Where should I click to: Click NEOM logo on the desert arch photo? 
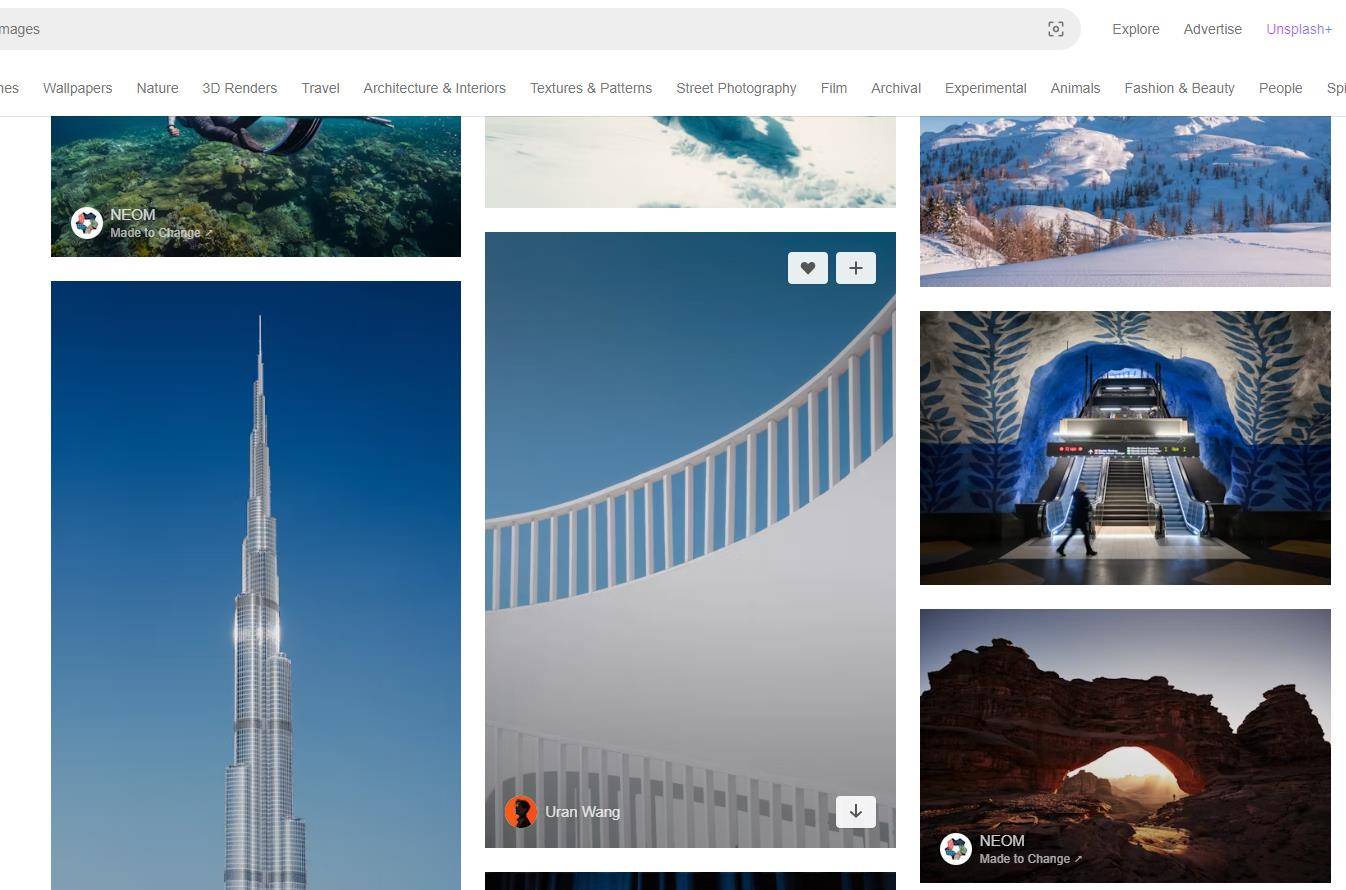click(955, 849)
